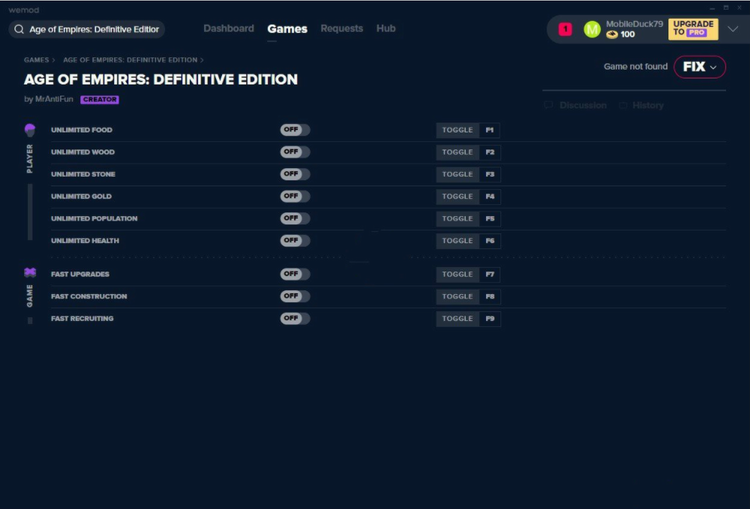Enable Fast Construction switch

295,296
